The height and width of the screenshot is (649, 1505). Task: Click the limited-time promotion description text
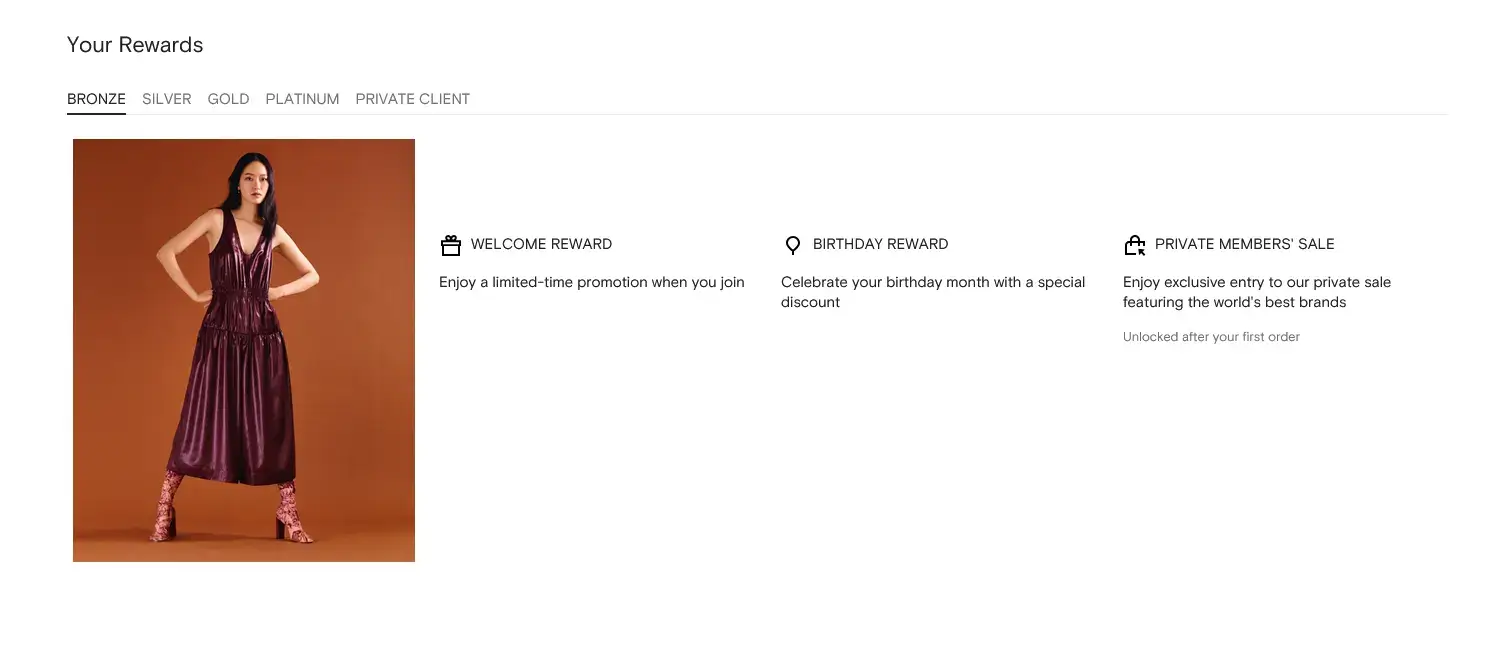point(592,282)
